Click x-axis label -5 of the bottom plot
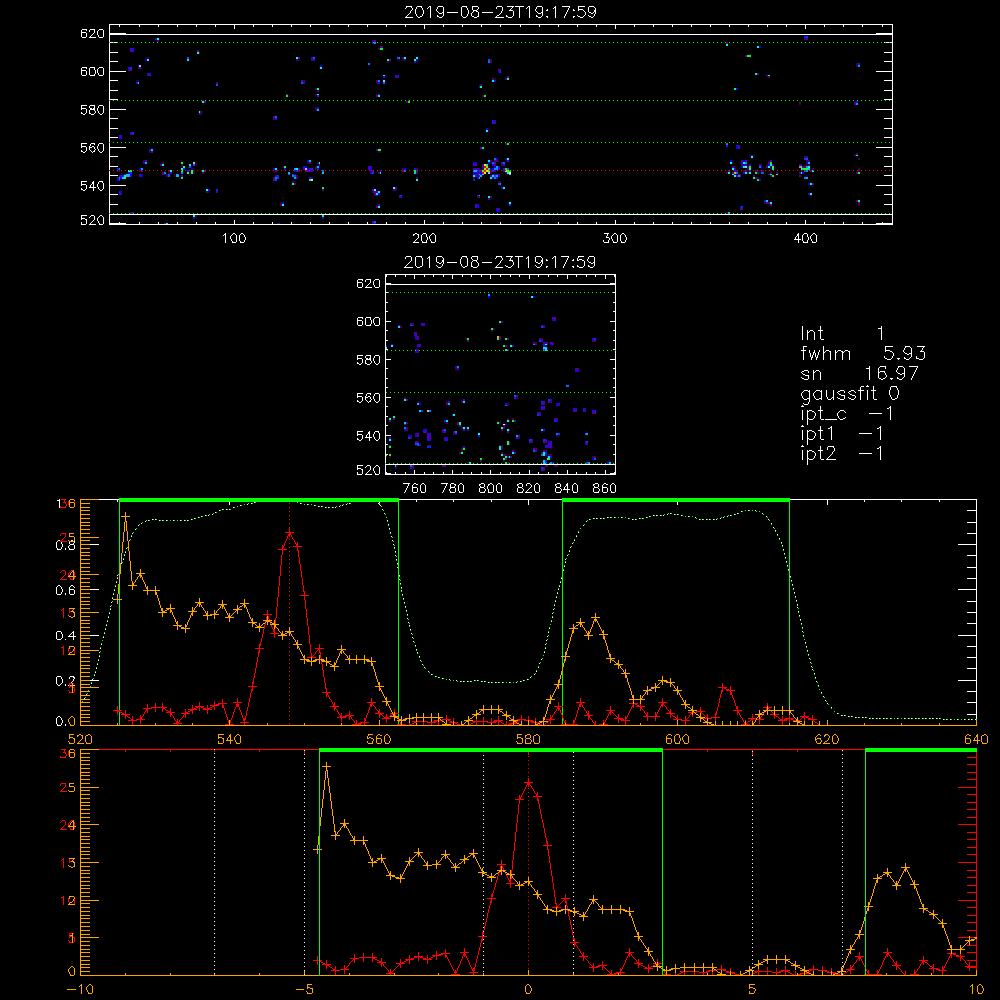This screenshot has height=1000, width=1000. (304, 989)
